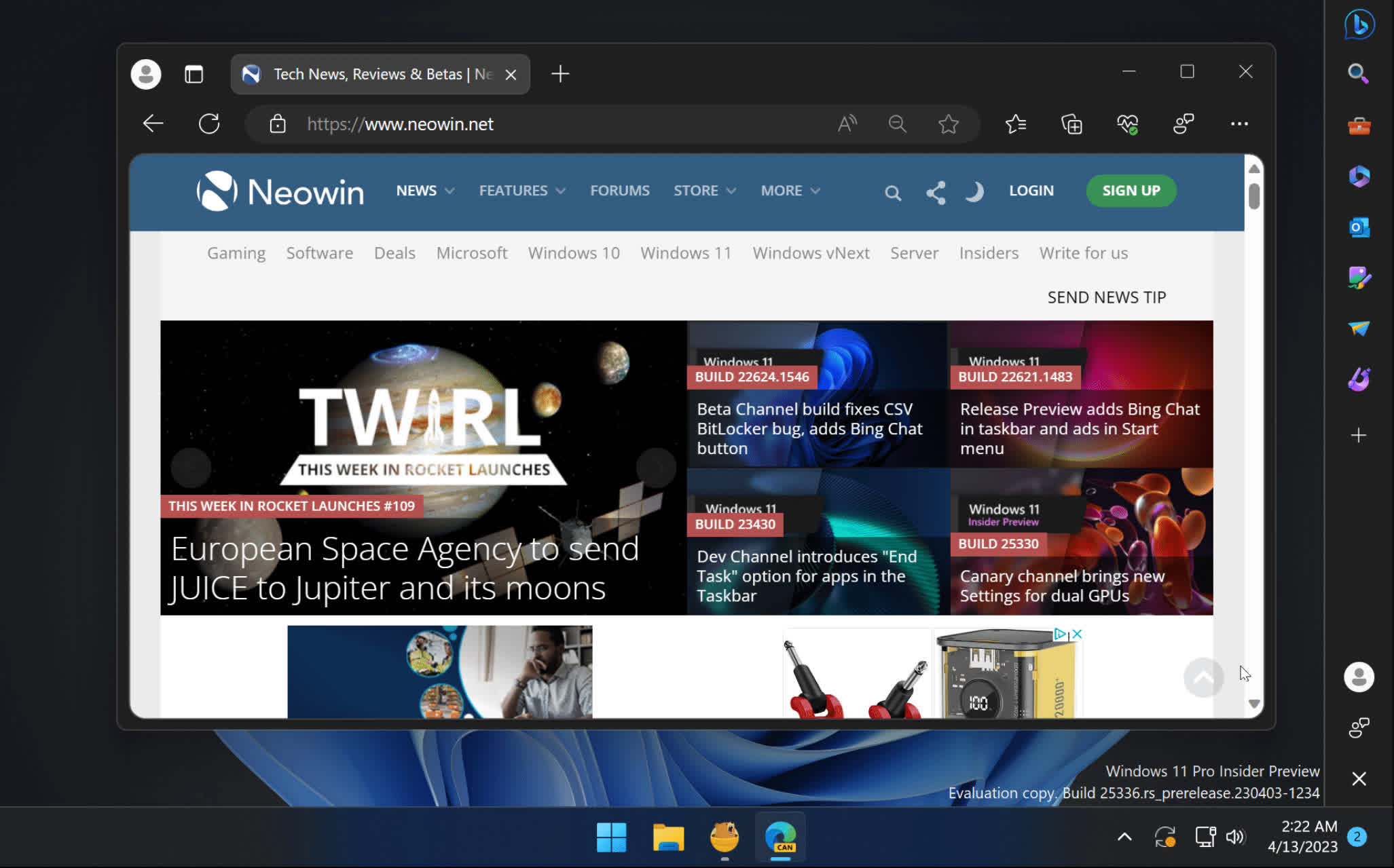Open sidebar Tools briefcase icon
The height and width of the screenshot is (868, 1394).
(1359, 126)
